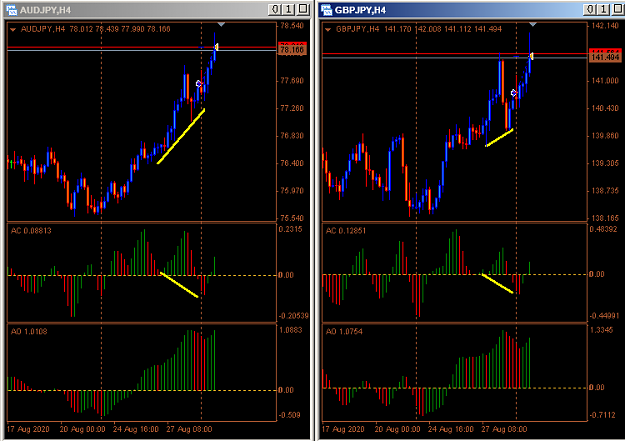Open the one-click trading arrow in GBPJPY chart
The height and width of the screenshot is (441, 625).
pyautogui.click(x=328, y=29)
